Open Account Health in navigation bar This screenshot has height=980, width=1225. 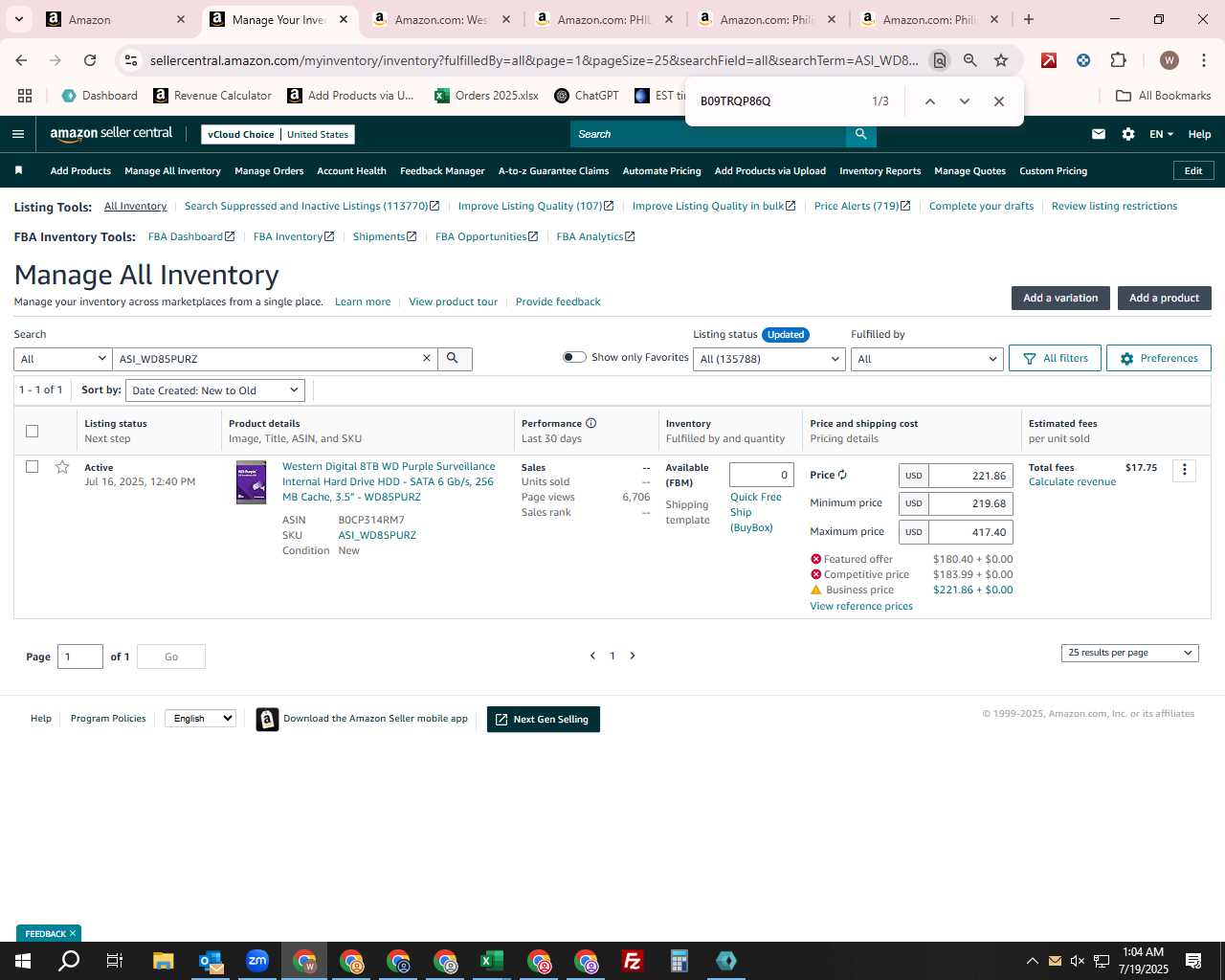click(x=351, y=171)
